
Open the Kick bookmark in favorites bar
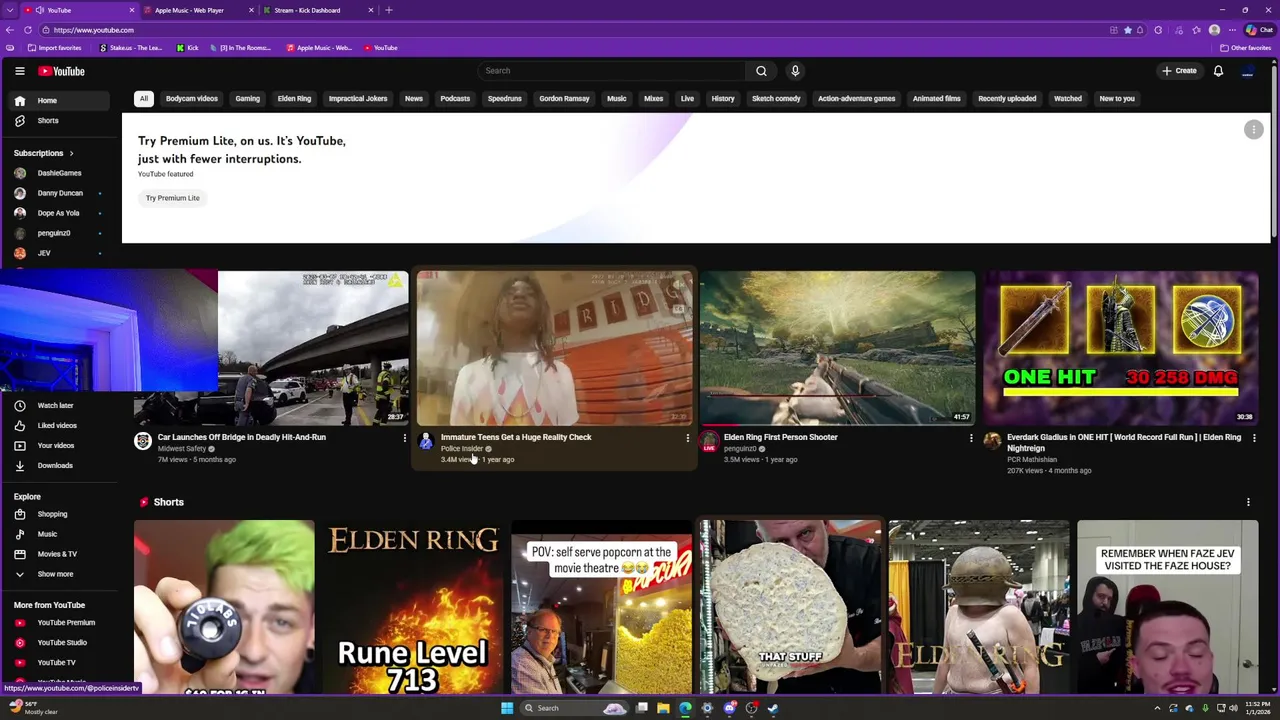[x=187, y=48]
